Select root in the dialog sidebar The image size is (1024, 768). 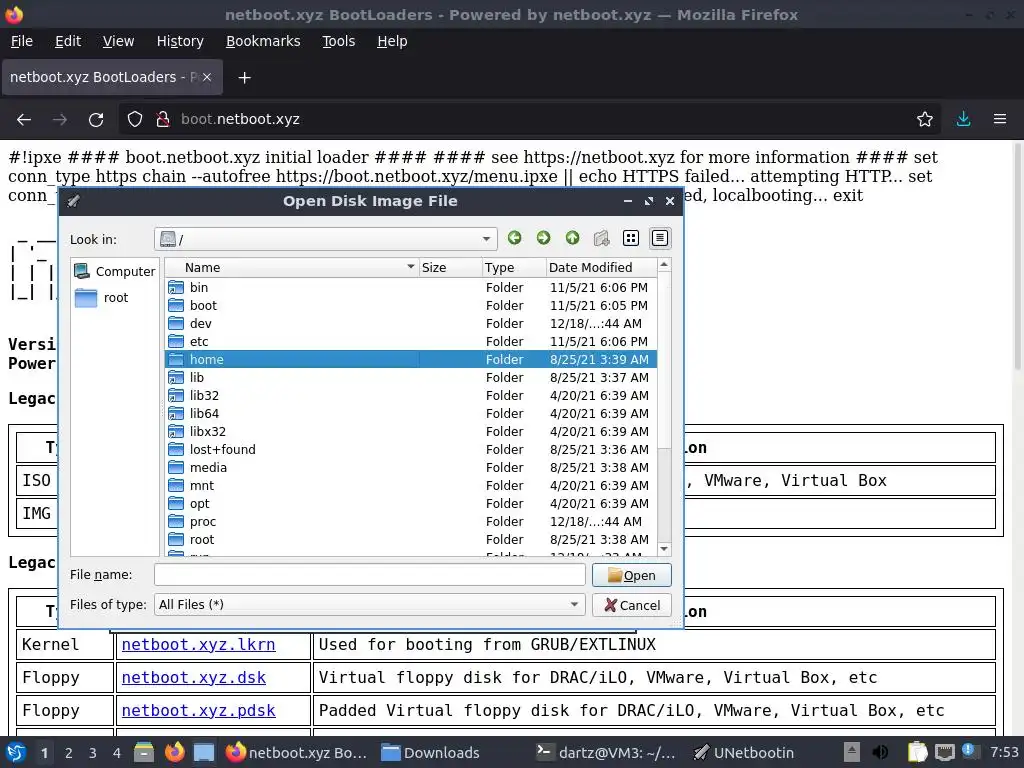coord(101,298)
